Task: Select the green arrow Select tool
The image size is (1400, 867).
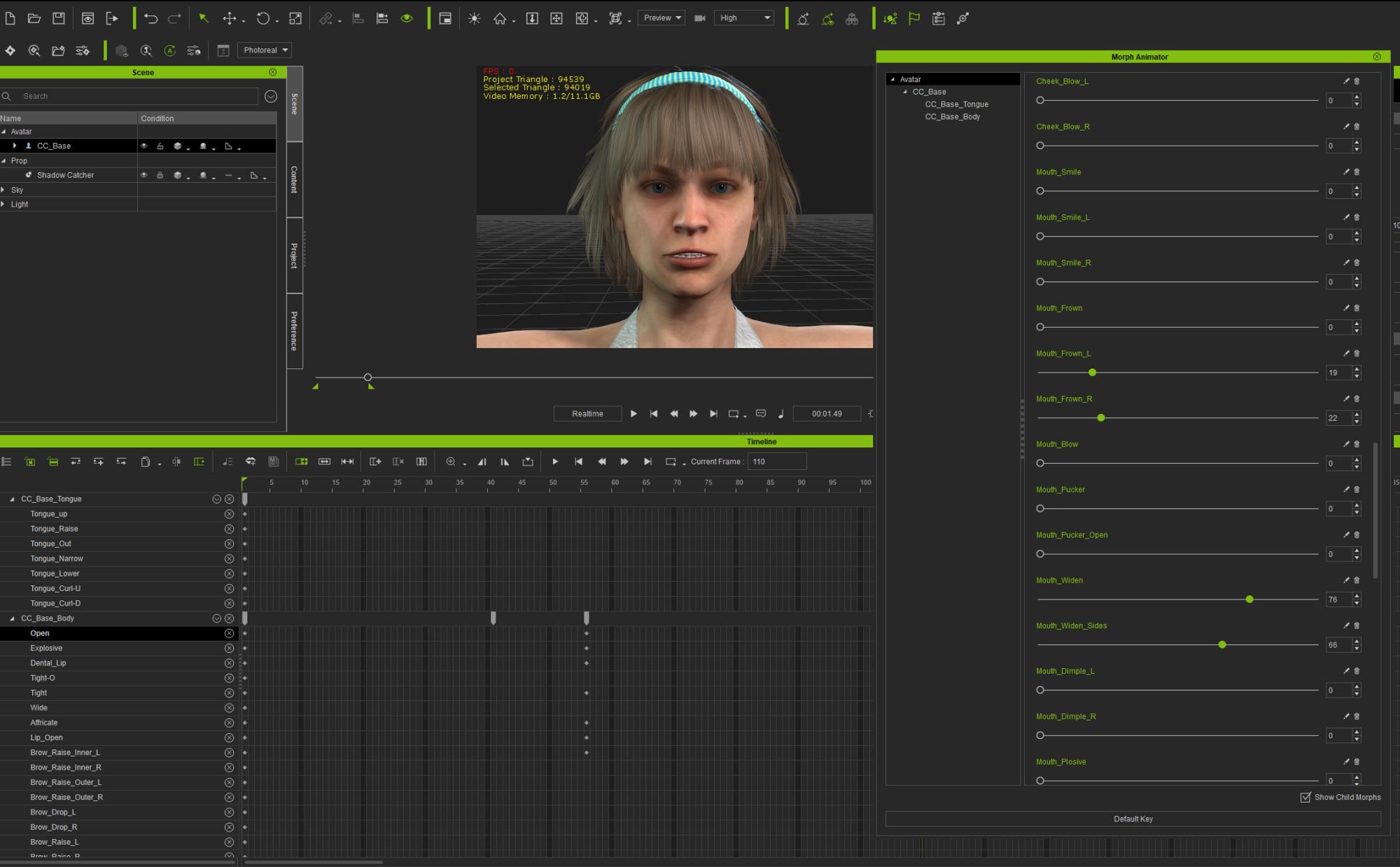Action: (x=204, y=18)
